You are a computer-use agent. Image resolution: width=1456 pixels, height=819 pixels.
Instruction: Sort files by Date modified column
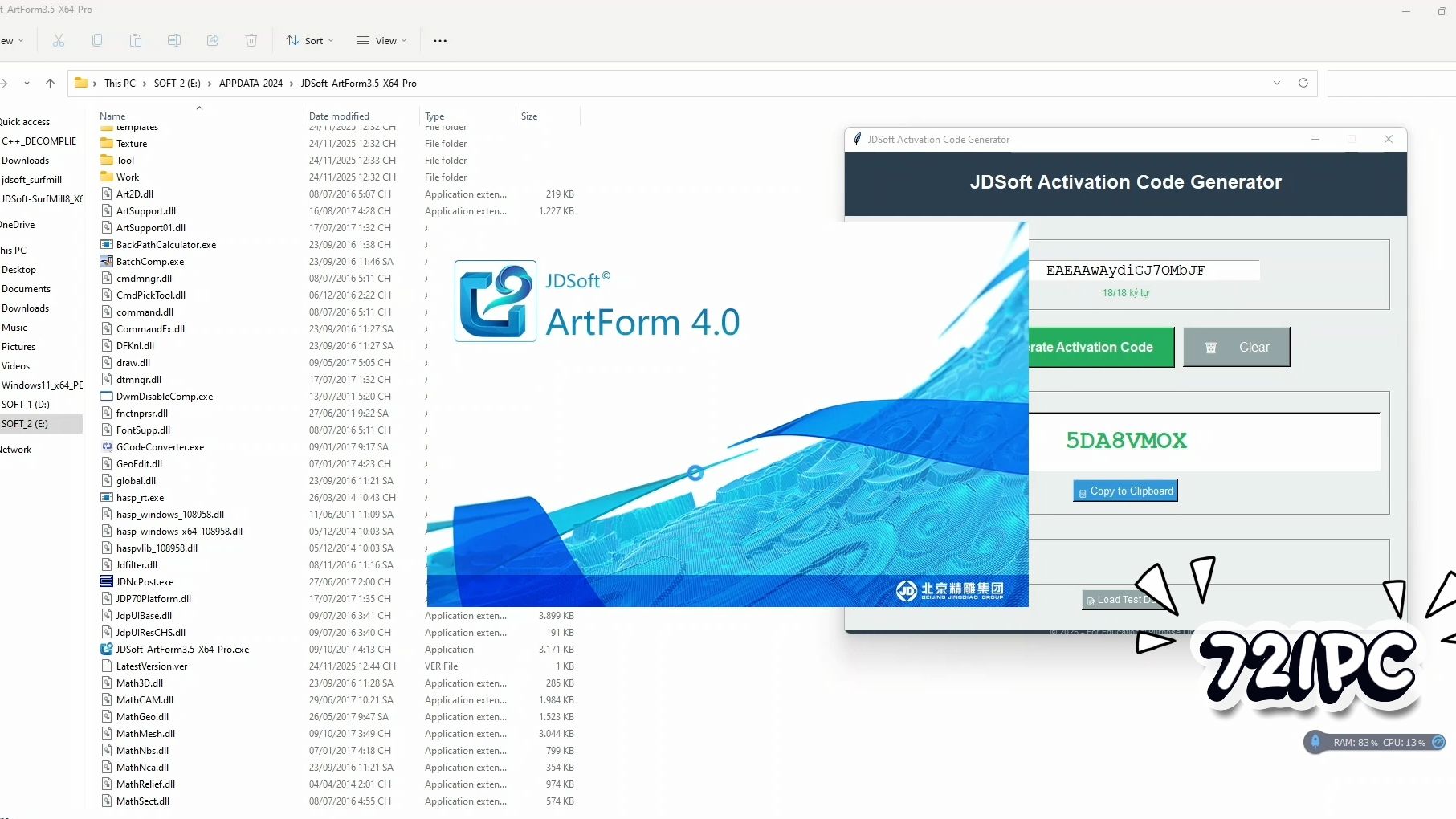point(339,116)
